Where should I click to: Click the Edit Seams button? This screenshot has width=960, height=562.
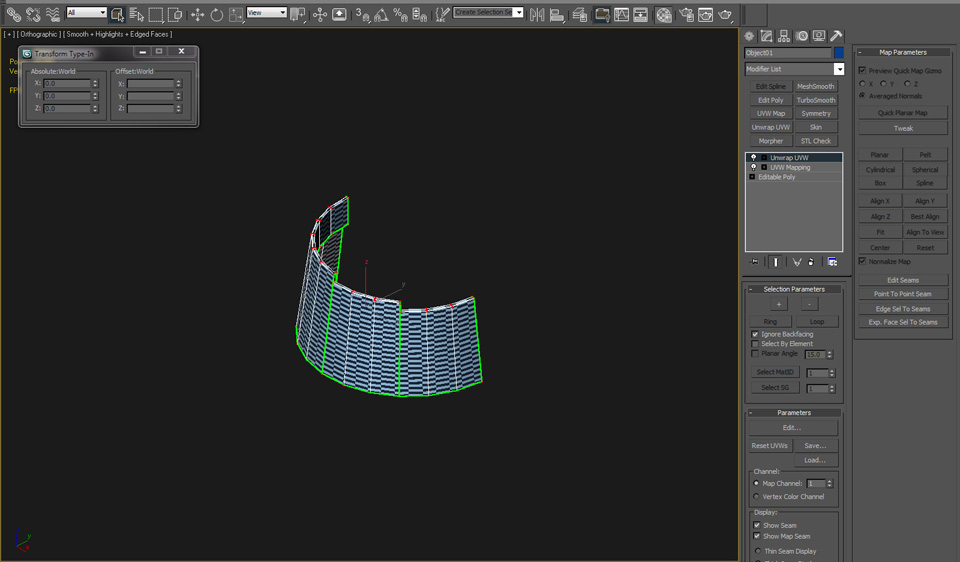[x=902, y=280]
